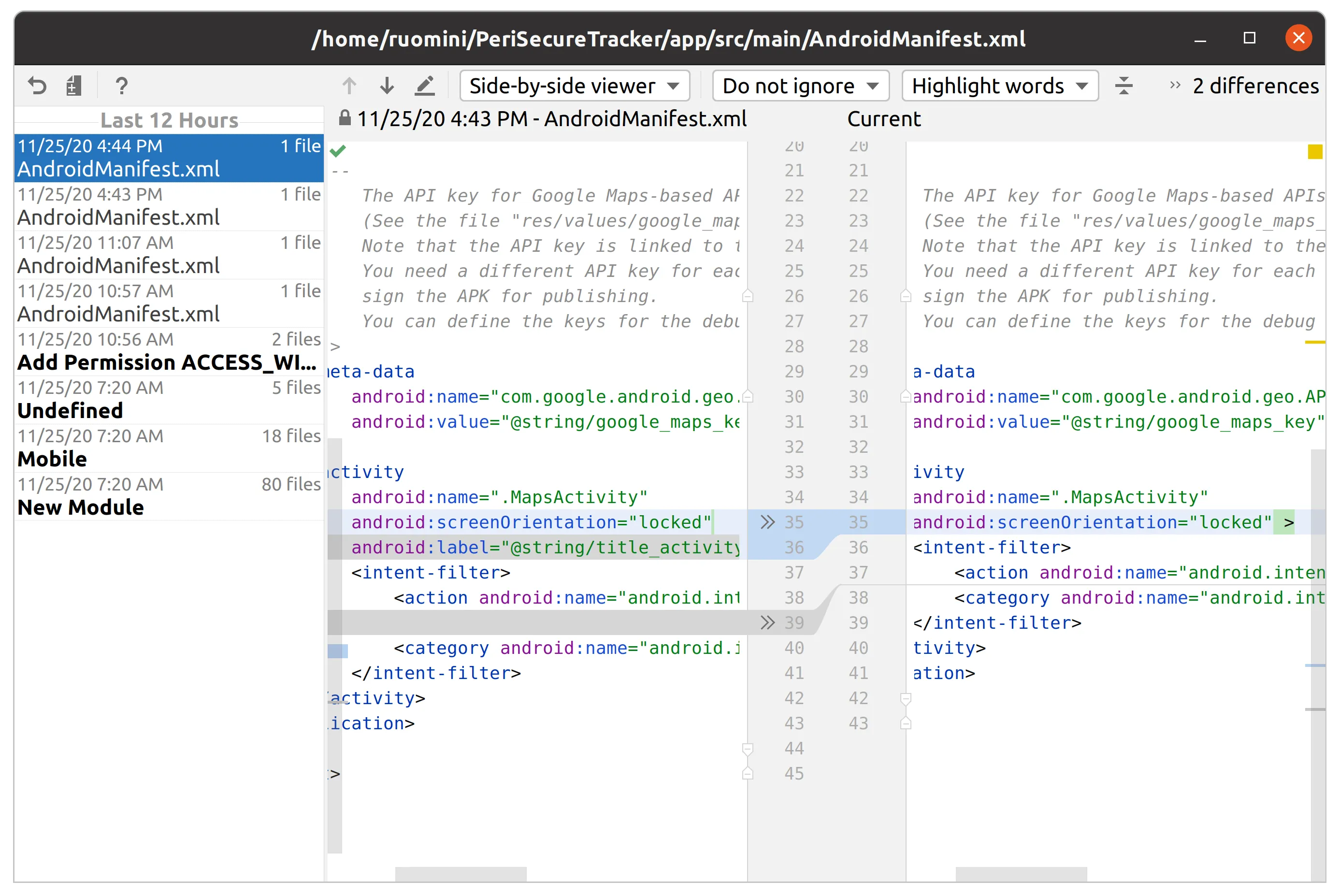Click the yellow inspection status square
This screenshot has height=896, width=1340.
pos(1315,151)
